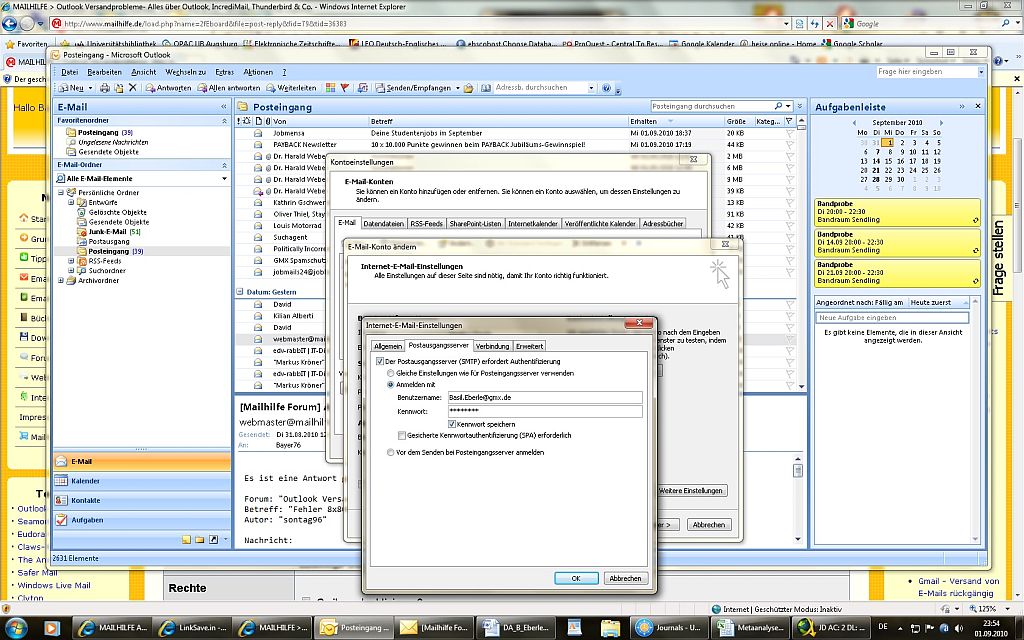Open the Metaanalyse Excel taskbar item
This screenshot has width=1024, height=640.
pos(750,628)
